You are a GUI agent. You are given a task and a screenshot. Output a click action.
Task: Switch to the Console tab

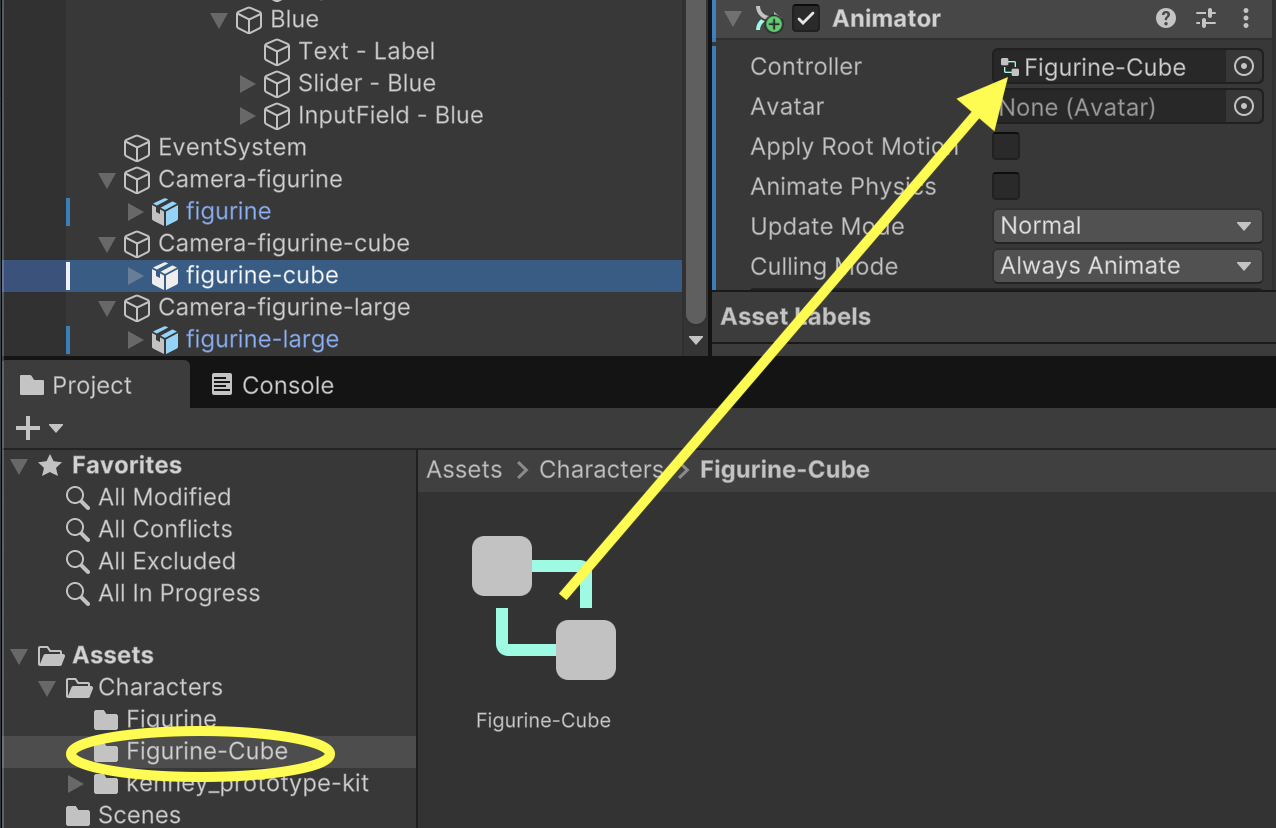pyautogui.click(x=273, y=385)
